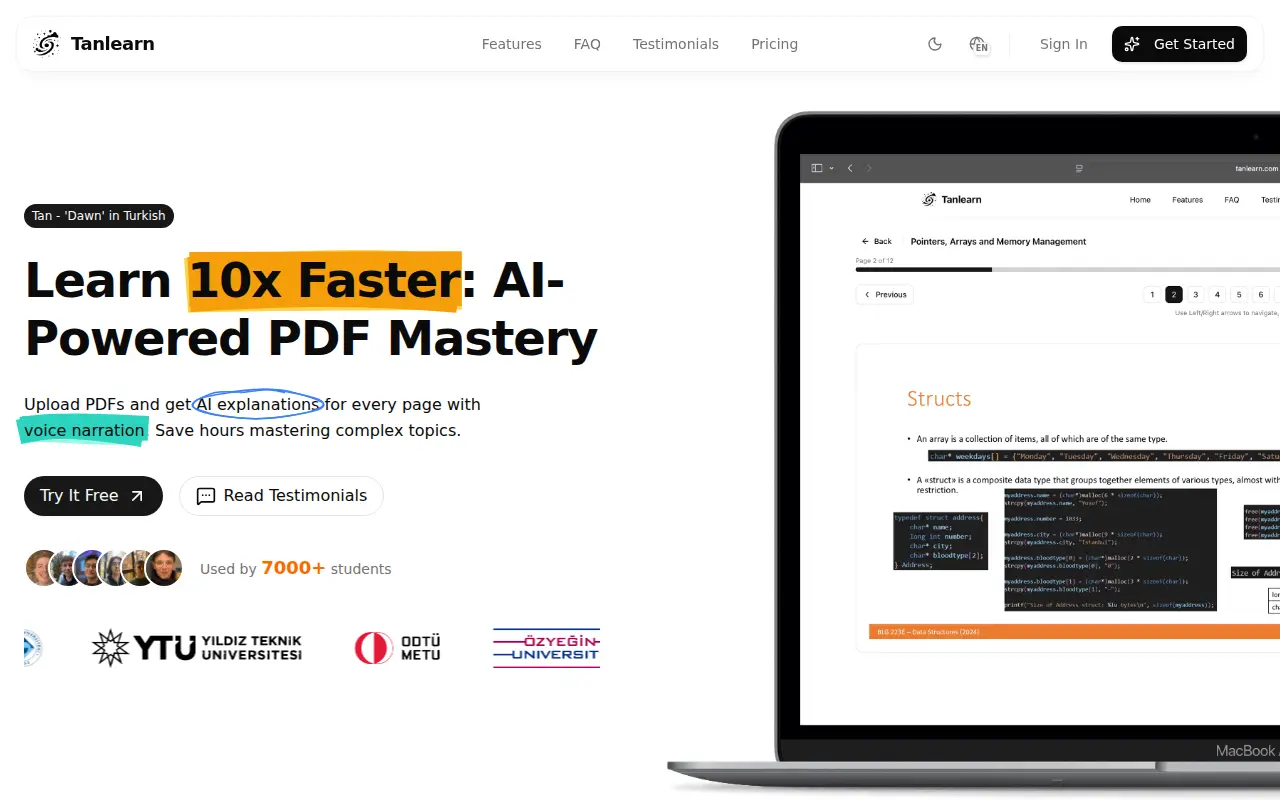Toggle dark mode with the moon icon
1280x800 pixels.
935,44
